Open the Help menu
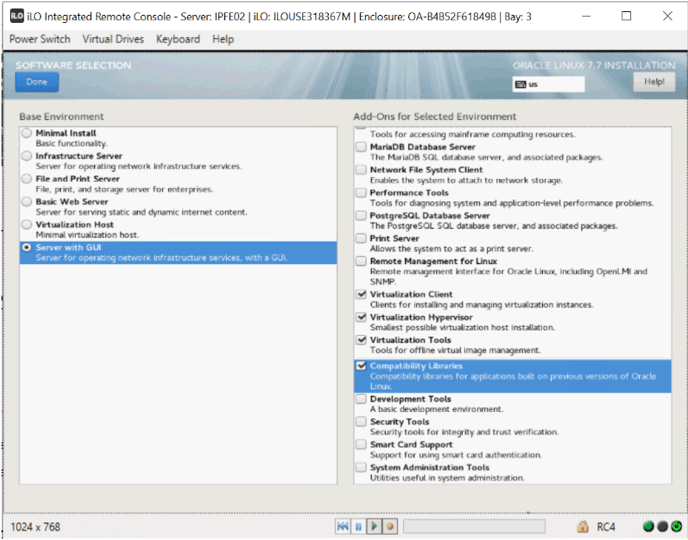This screenshot has height=540, width=688. coord(223,39)
